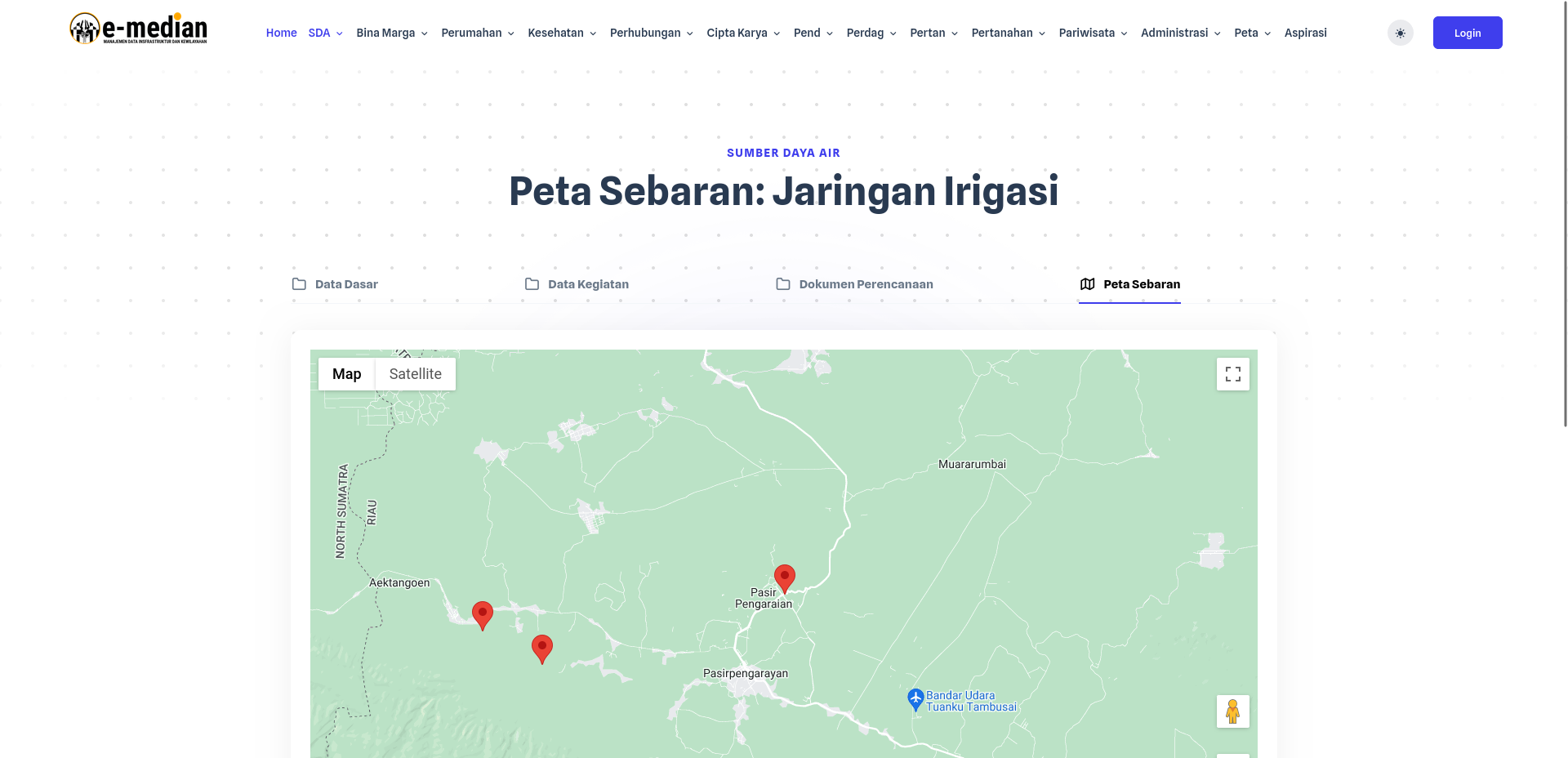Click the Pasirpengarayan map label

click(x=746, y=673)
